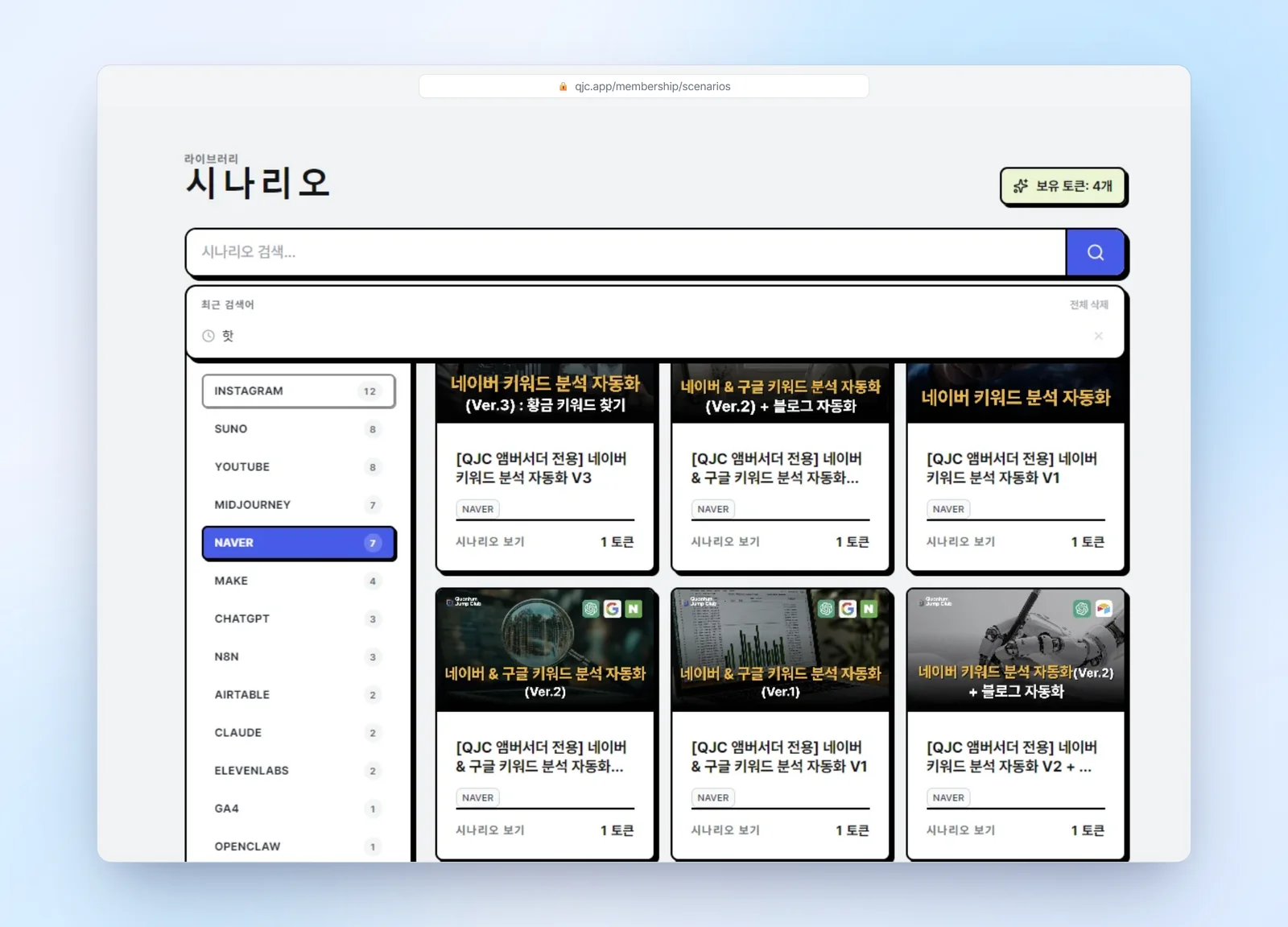
Task: Click the ChatGPT icon on the 네이버 & 구글 (Ver.2) thumbnail
Action: click(592, 609)
